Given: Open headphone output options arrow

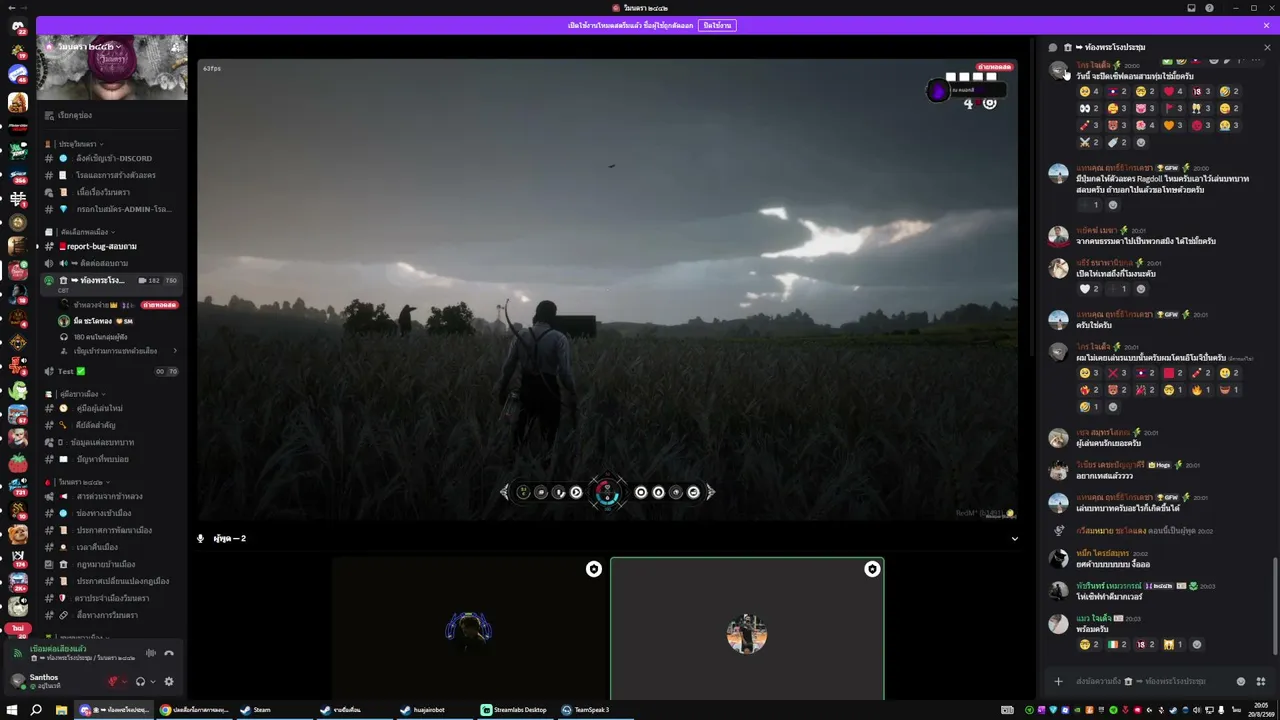Looking at the screenshot, I should click(x=153, y=682).
